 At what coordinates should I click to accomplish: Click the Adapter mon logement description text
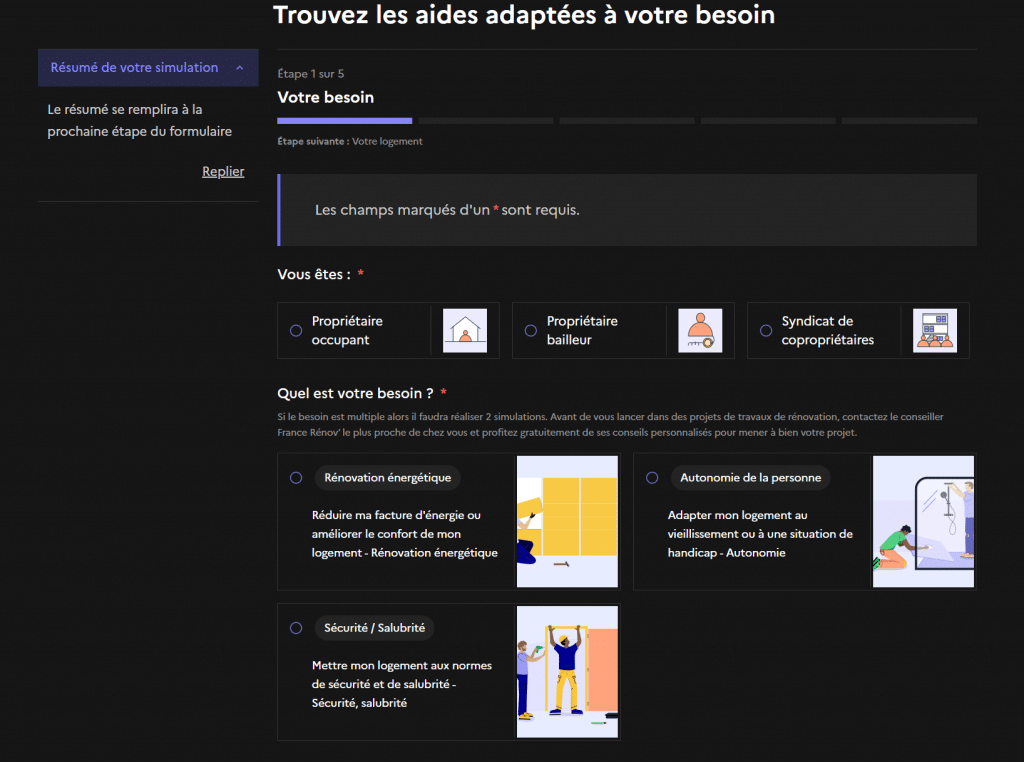pyautogui.click(x=759, y=534)
